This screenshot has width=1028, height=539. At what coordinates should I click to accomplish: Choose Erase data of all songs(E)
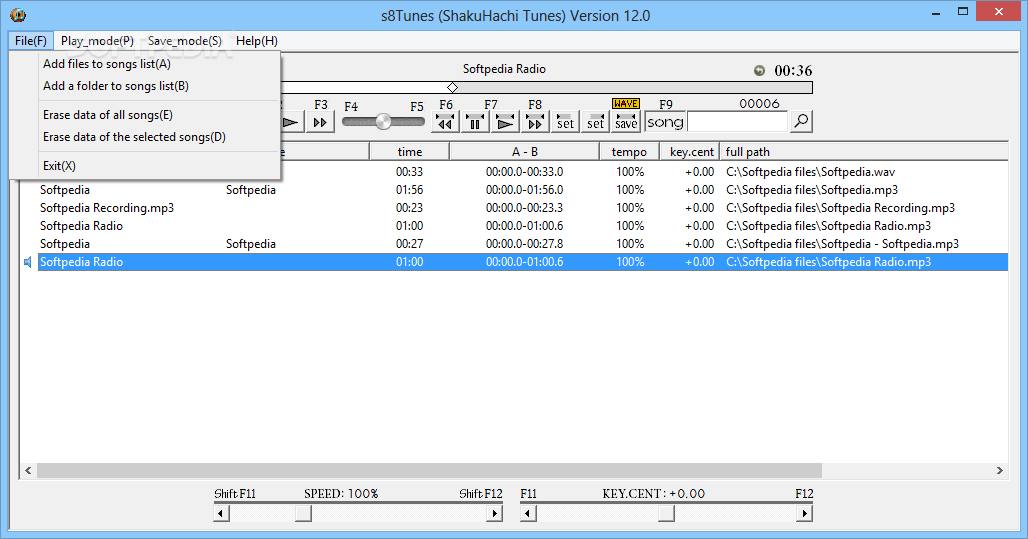108,115
